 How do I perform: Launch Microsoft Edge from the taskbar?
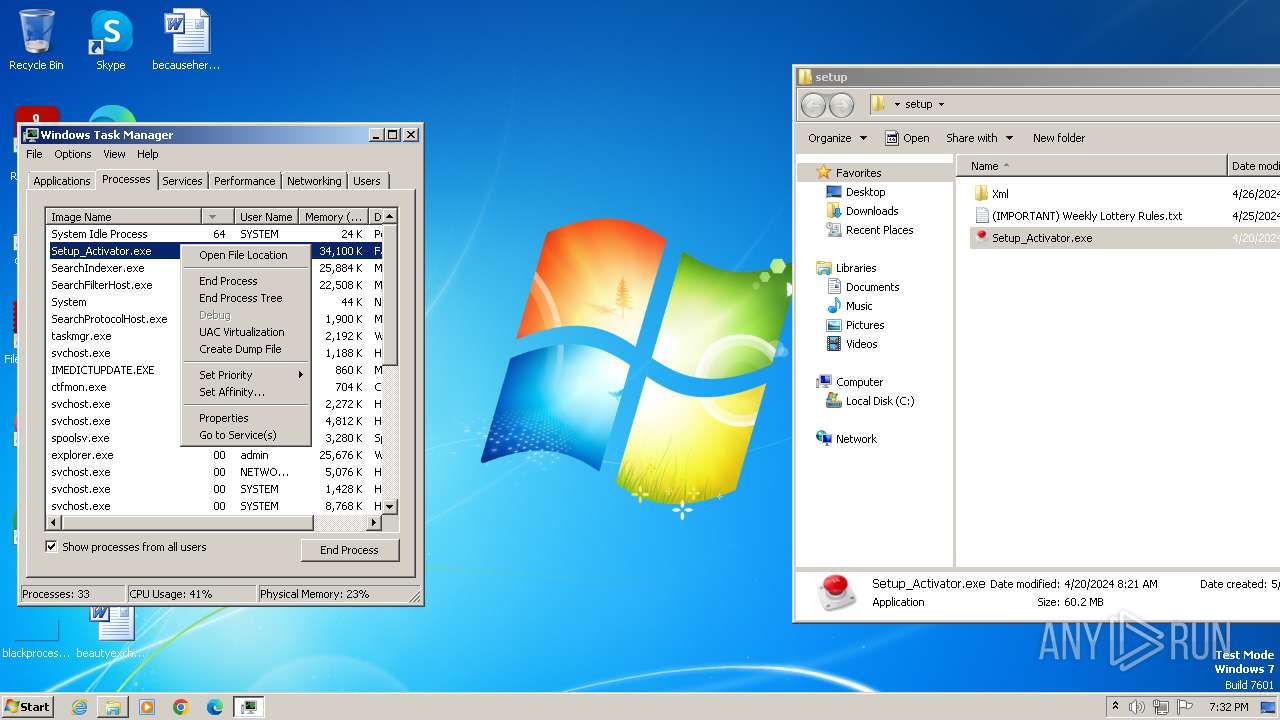(x=215, y=707)
